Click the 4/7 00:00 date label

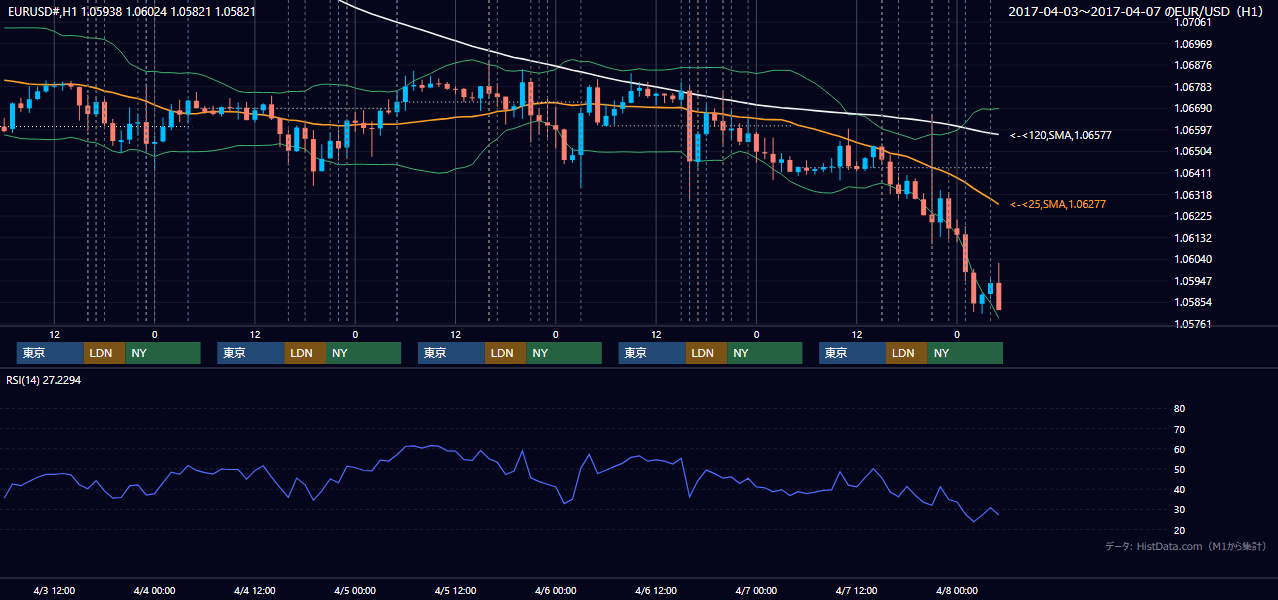(x=756, y=591)
